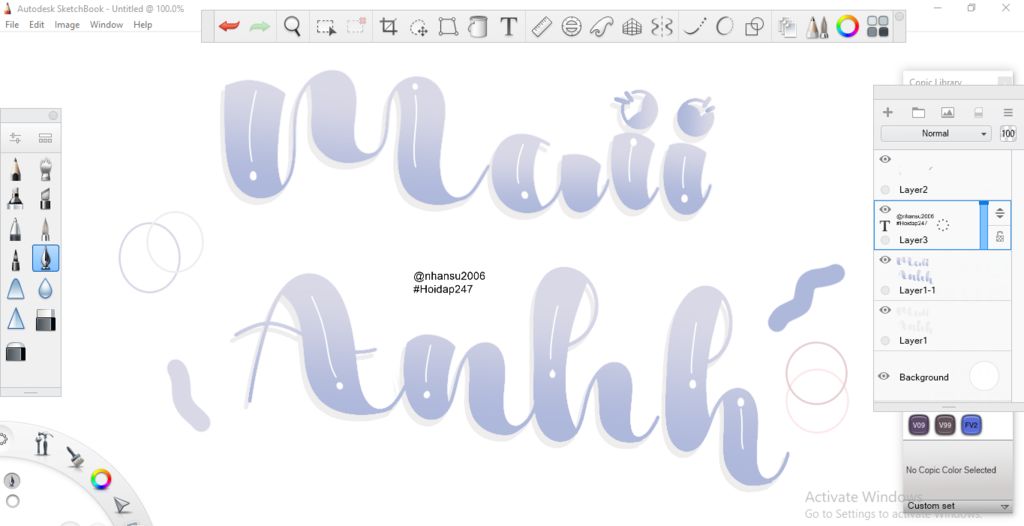
Task: Select the Distort transform tool
Action: pos(448,27)
